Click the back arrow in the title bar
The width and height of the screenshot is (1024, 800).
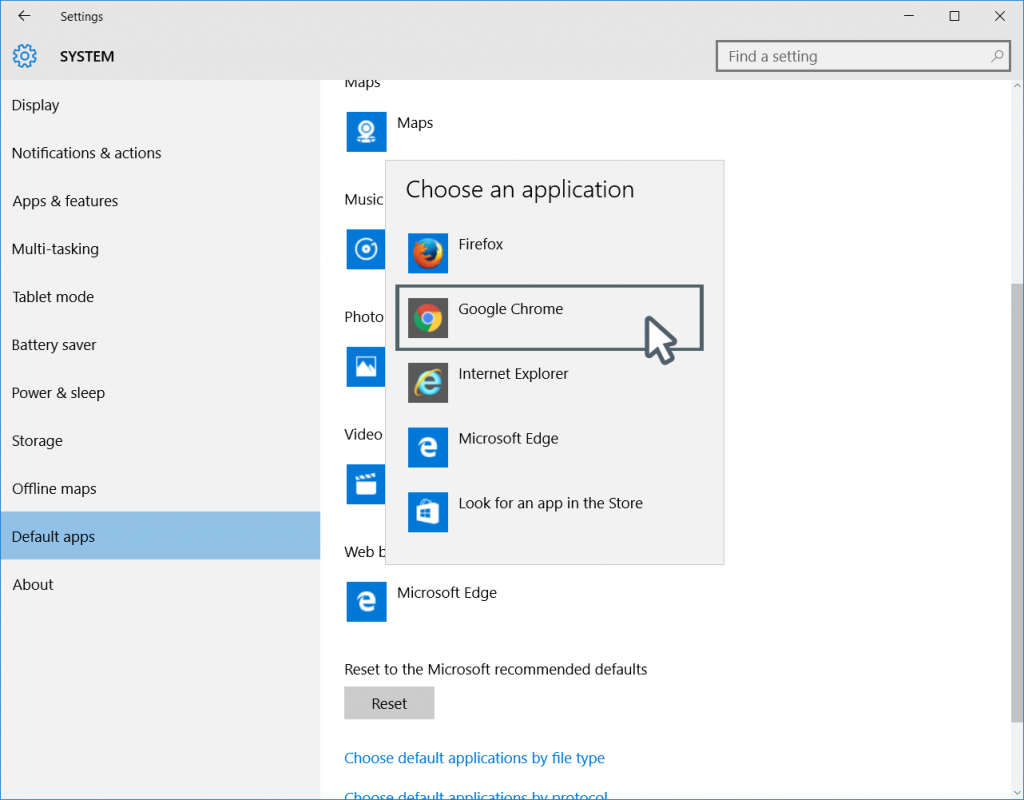[x=25, y=16]
